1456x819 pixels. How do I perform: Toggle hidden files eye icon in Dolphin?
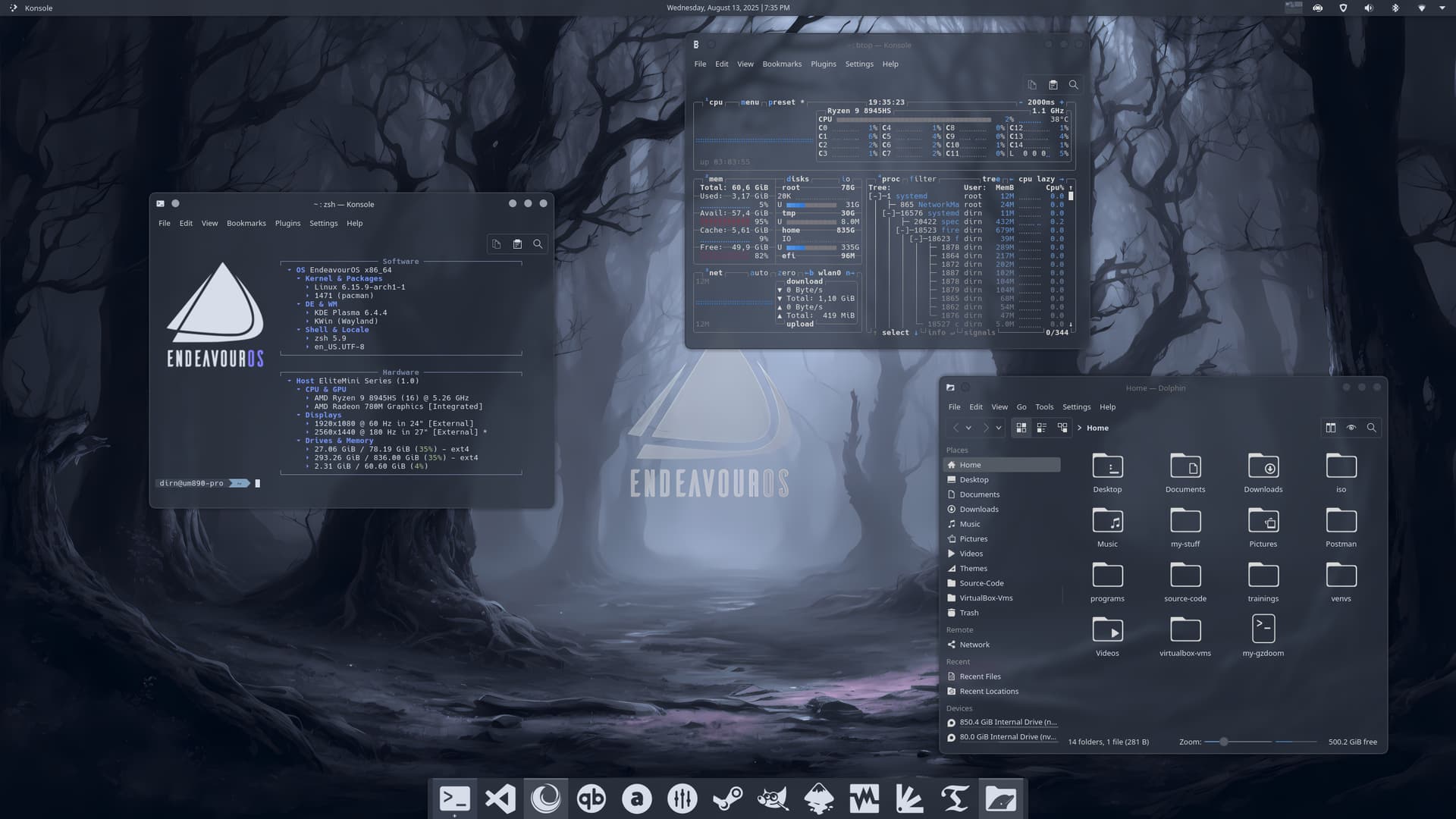[1351, 428]
